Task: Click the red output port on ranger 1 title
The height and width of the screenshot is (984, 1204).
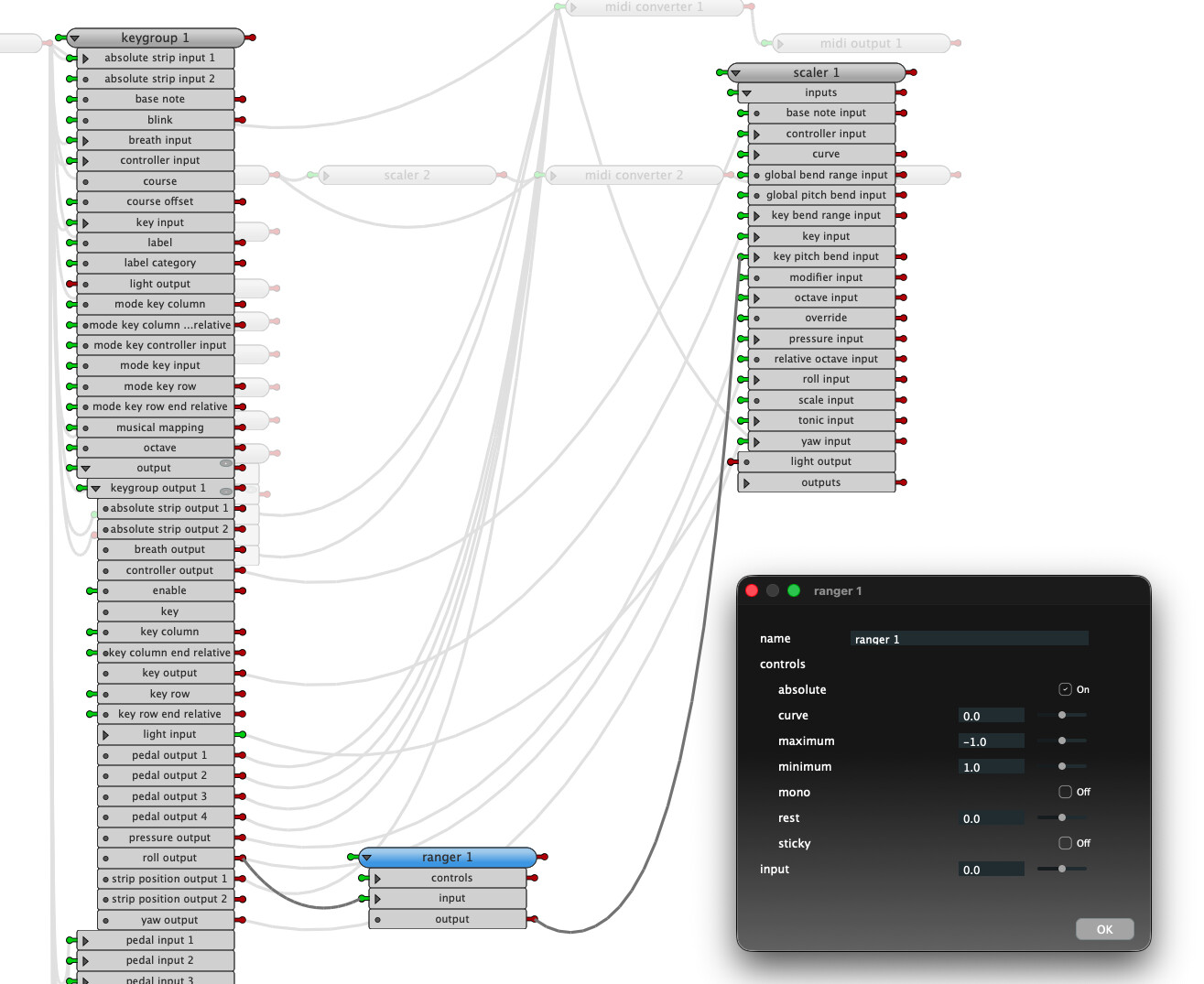Action: [544, 857]
